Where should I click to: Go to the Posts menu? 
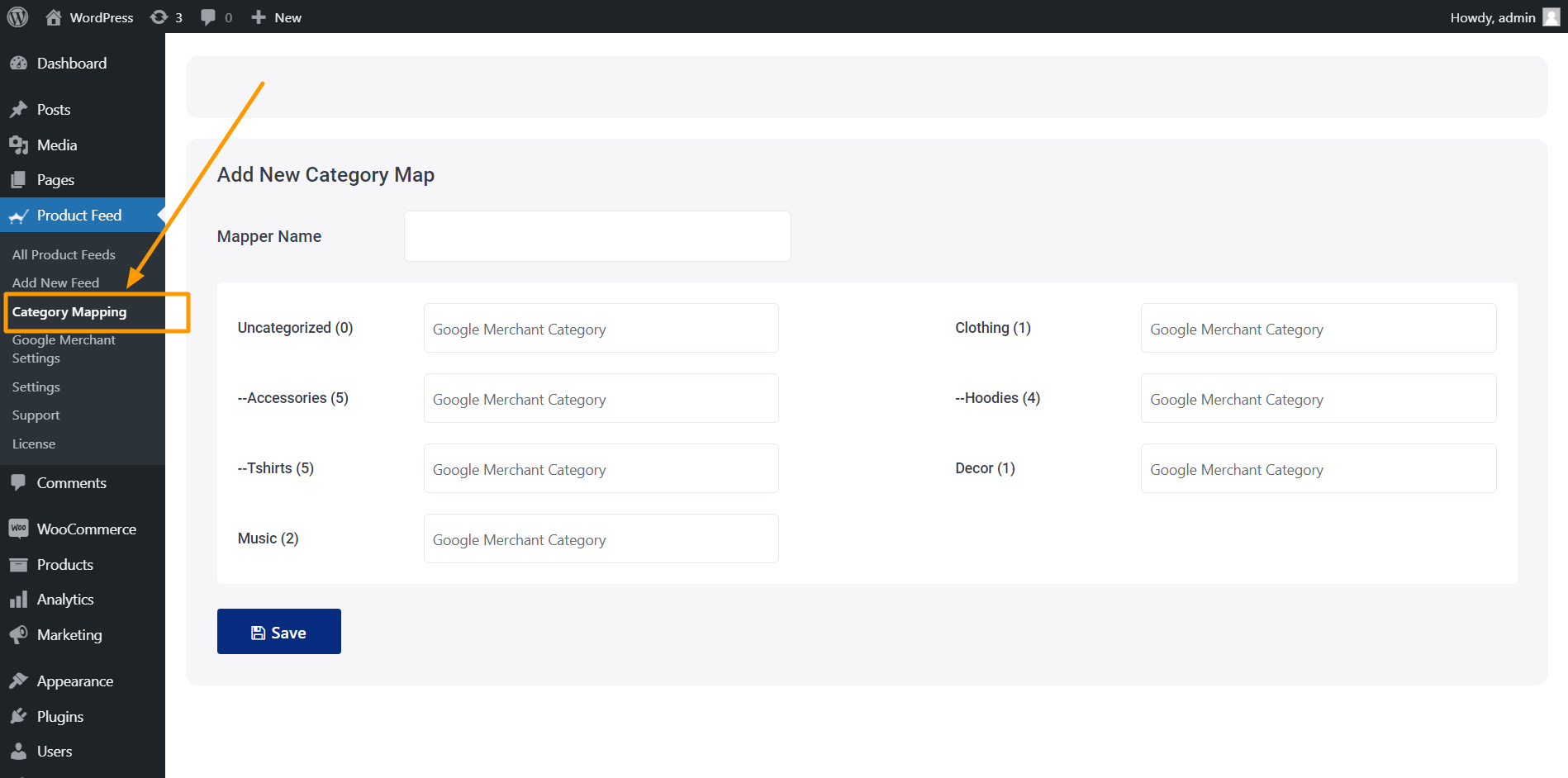[83, 110]
